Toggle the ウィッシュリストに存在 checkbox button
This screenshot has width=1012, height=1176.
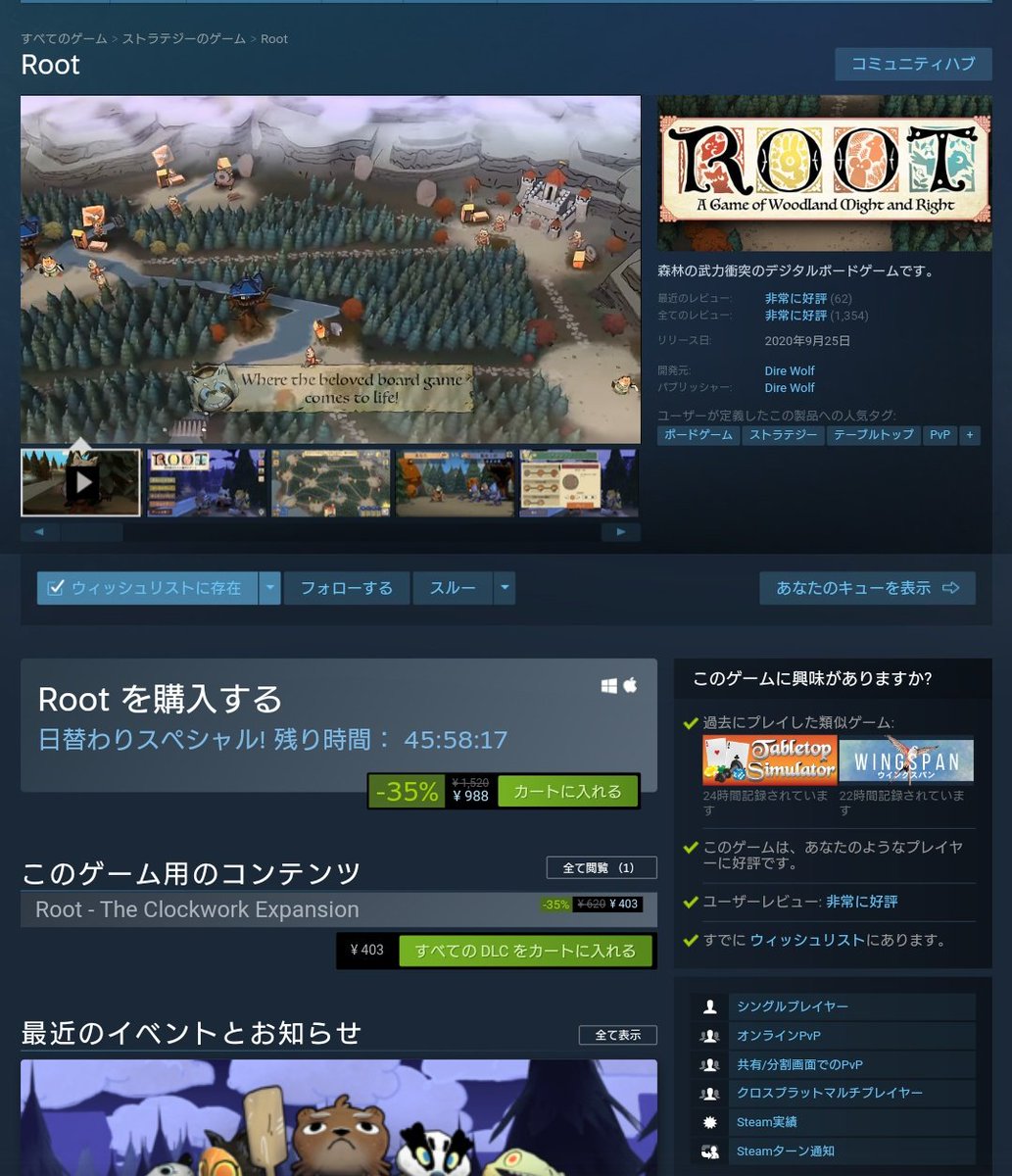click(x=147, y=588)
